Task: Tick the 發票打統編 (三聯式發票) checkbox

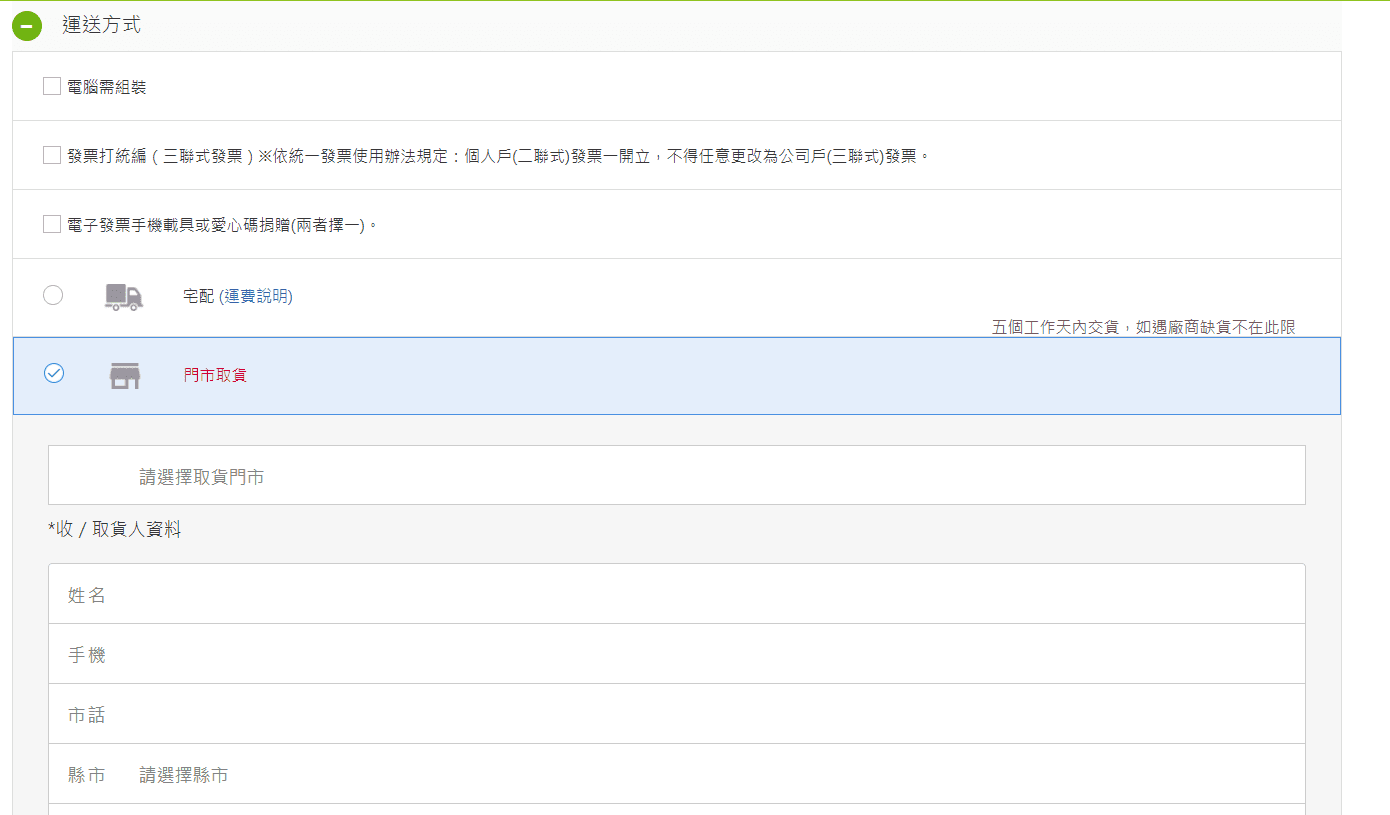Action: 52,156
